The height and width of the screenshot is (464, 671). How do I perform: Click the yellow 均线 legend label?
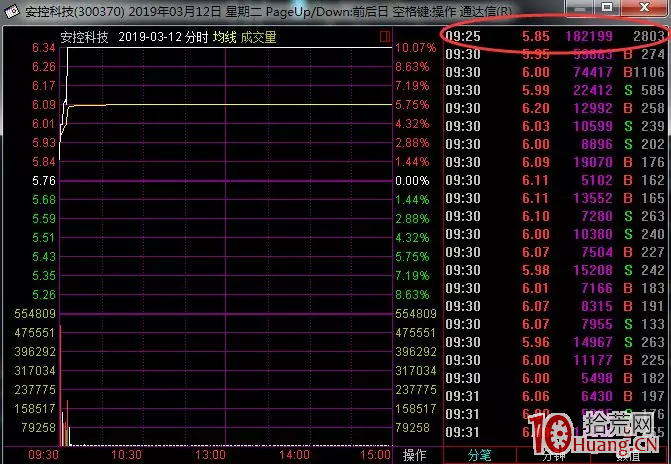[224, 37]
